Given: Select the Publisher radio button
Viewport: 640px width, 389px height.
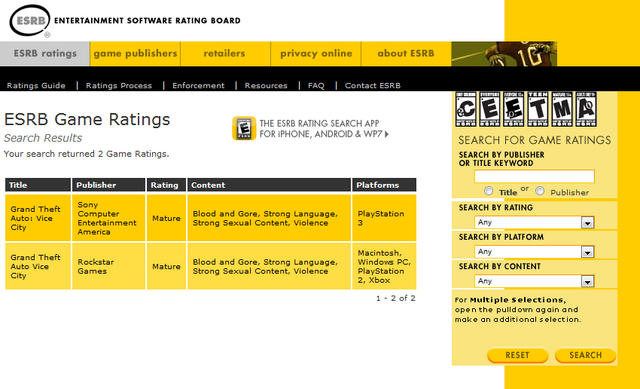Looking at the screenshot, I should click(x=540, y=191).
